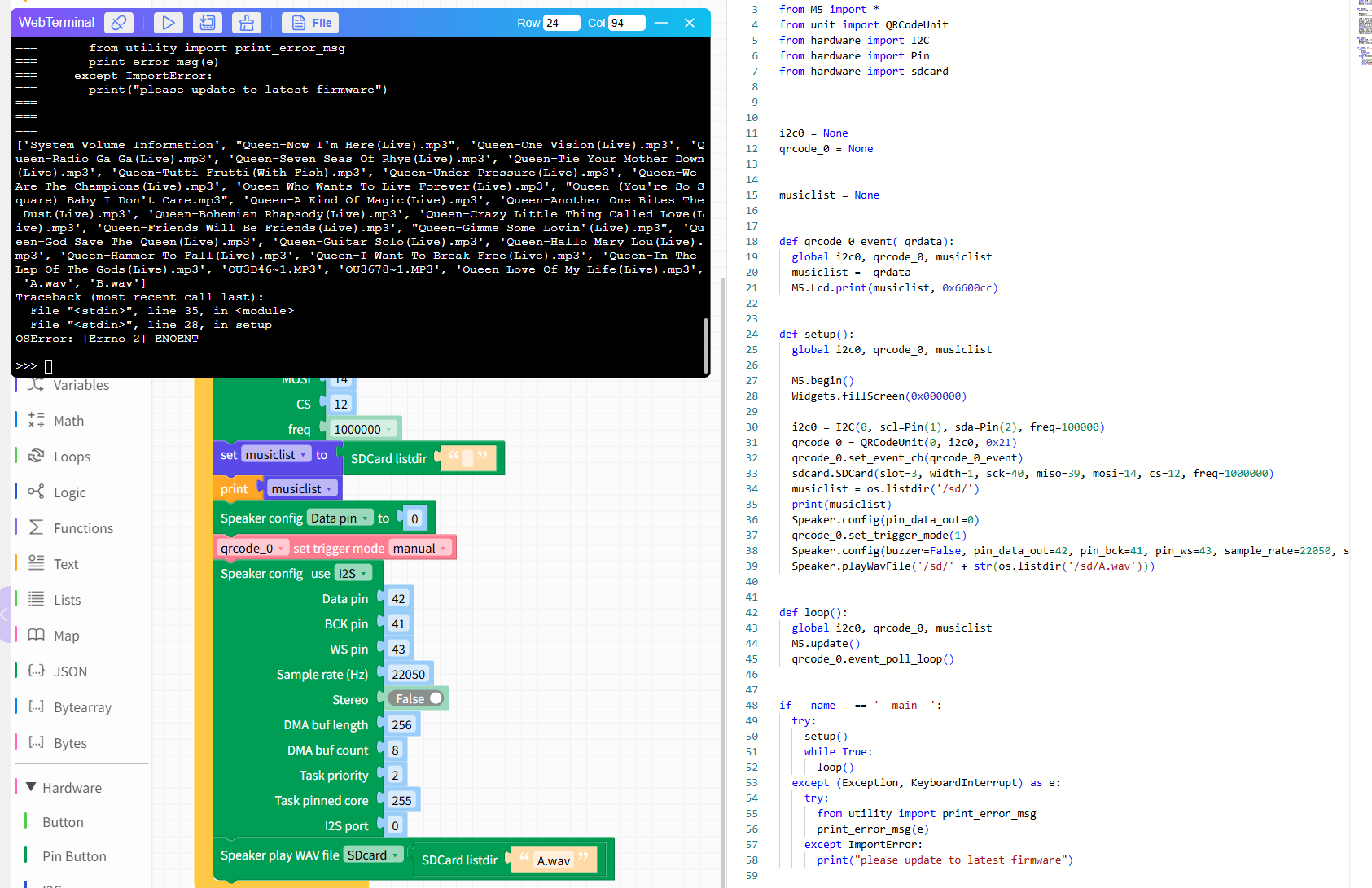Open freq 1000000 dropdown field
Screen dimensions: 1372x888
point(364,430)
